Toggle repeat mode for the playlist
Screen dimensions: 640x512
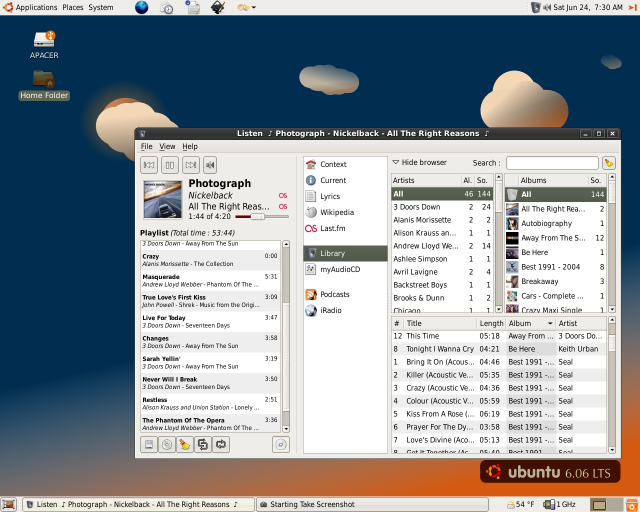click(221, 444)
